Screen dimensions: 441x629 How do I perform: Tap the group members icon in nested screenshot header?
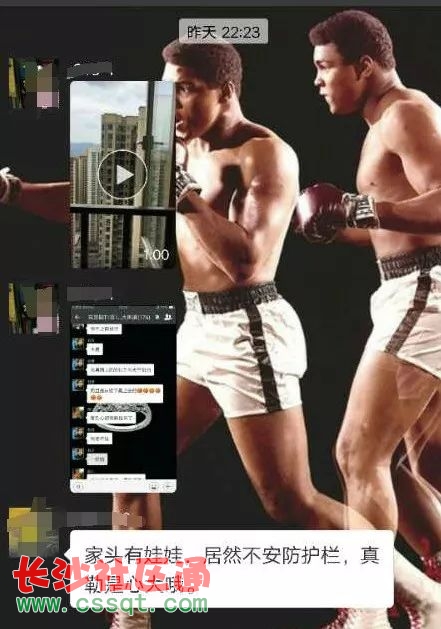(x=169, y=317)
